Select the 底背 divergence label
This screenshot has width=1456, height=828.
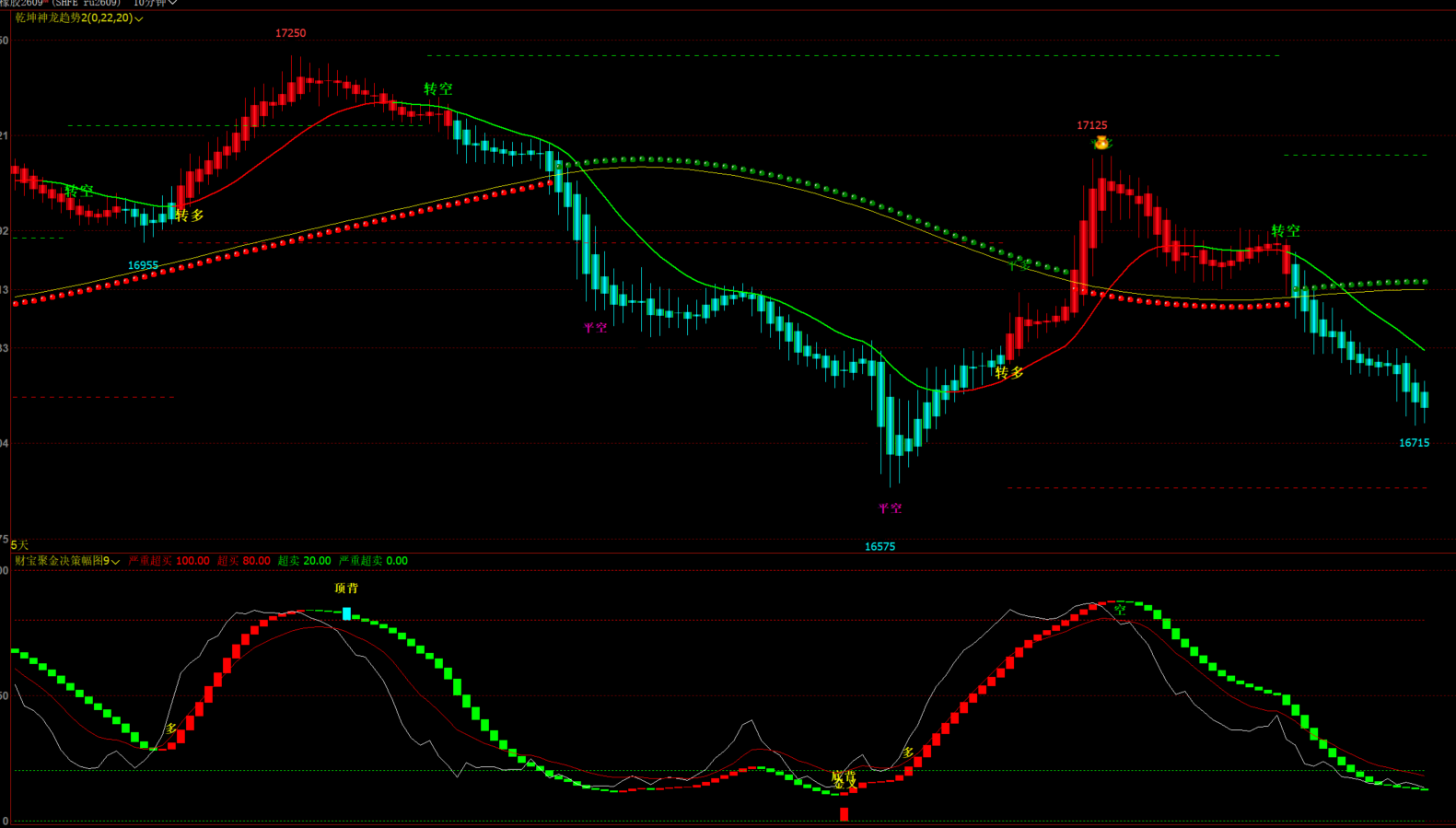tap(844, 777)
